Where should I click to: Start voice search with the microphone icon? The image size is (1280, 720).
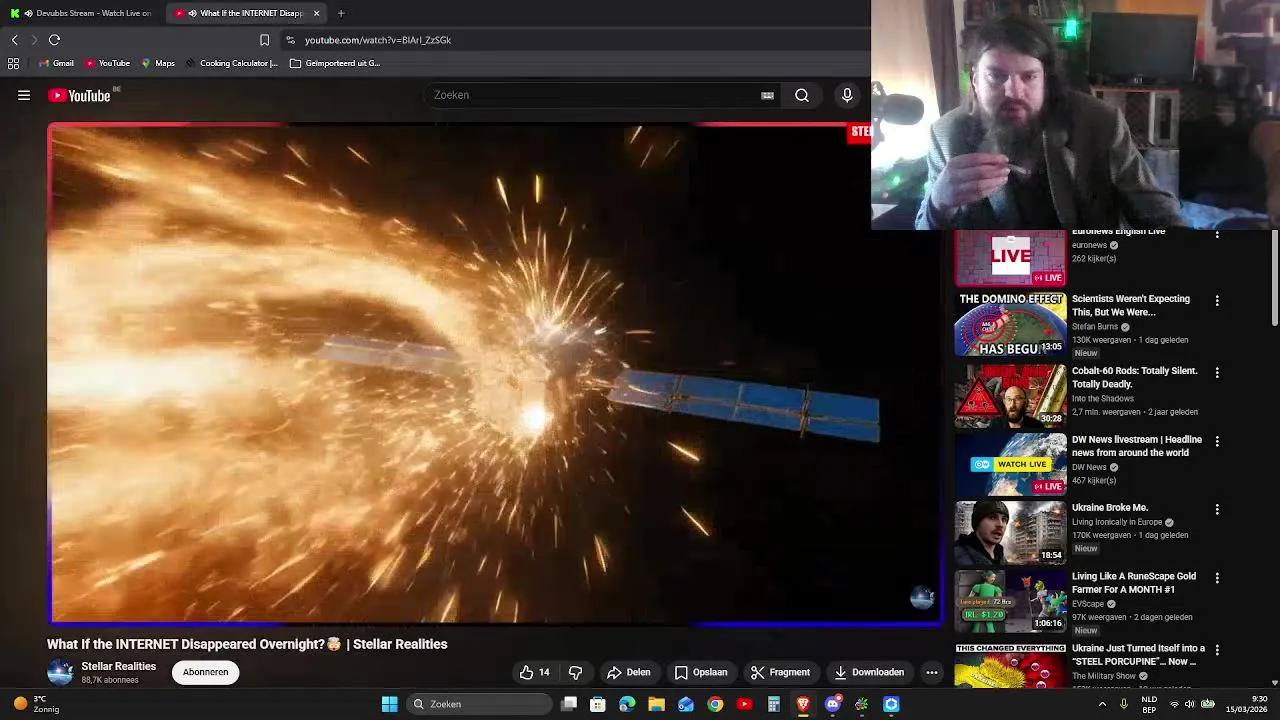(847, 95)
